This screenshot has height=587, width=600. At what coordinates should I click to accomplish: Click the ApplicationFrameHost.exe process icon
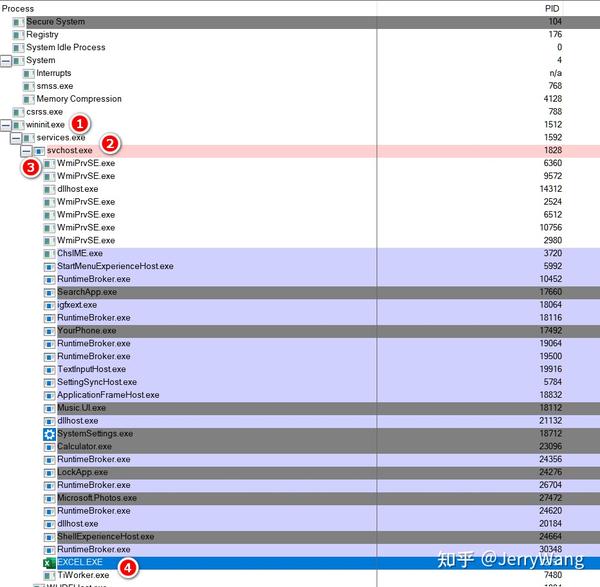(49, 396)
